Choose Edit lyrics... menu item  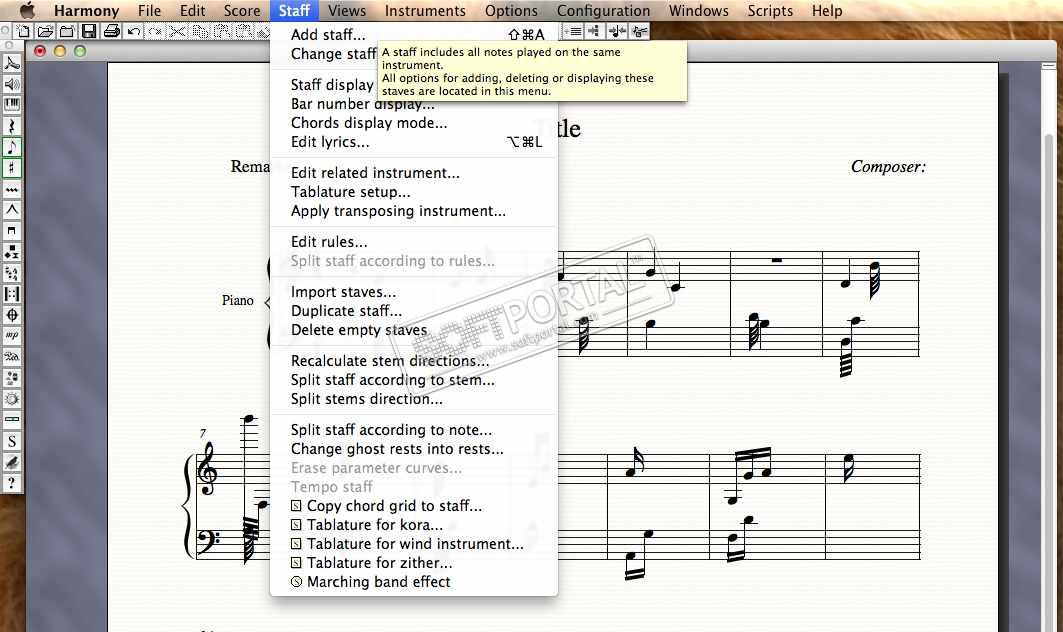(414, 142)
